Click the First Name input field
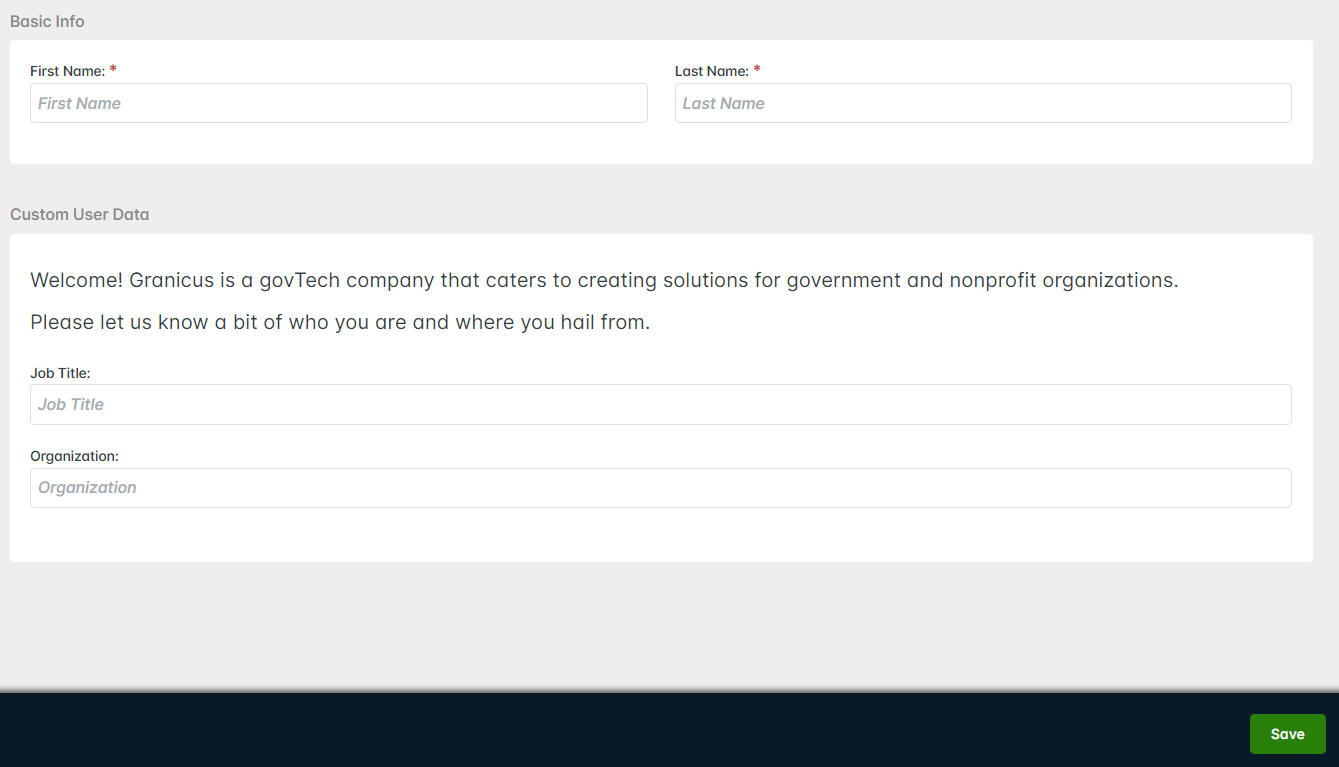 [x=338, y=103]
